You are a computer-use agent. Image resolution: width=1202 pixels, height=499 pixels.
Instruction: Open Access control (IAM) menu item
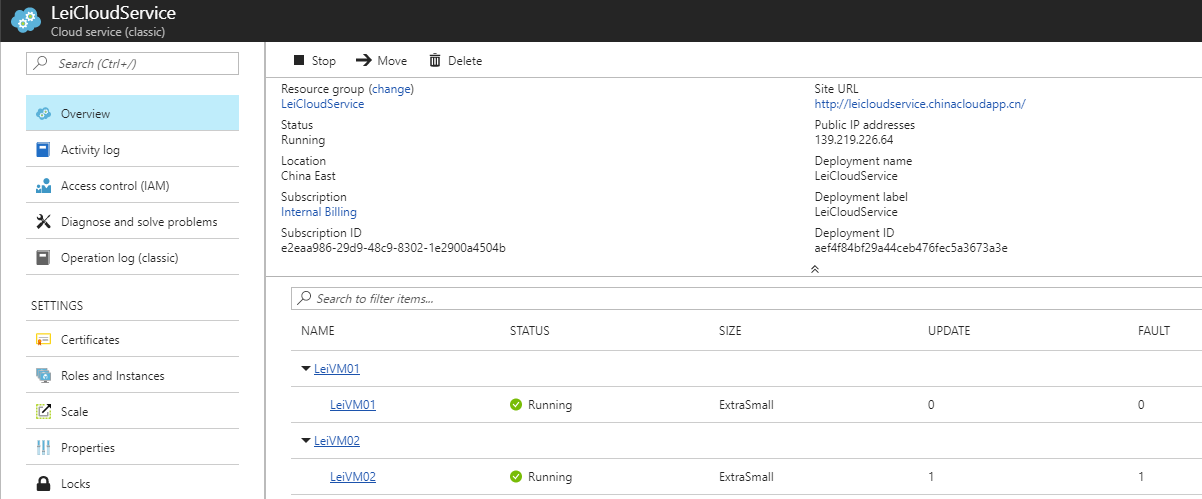coord(133,186)
